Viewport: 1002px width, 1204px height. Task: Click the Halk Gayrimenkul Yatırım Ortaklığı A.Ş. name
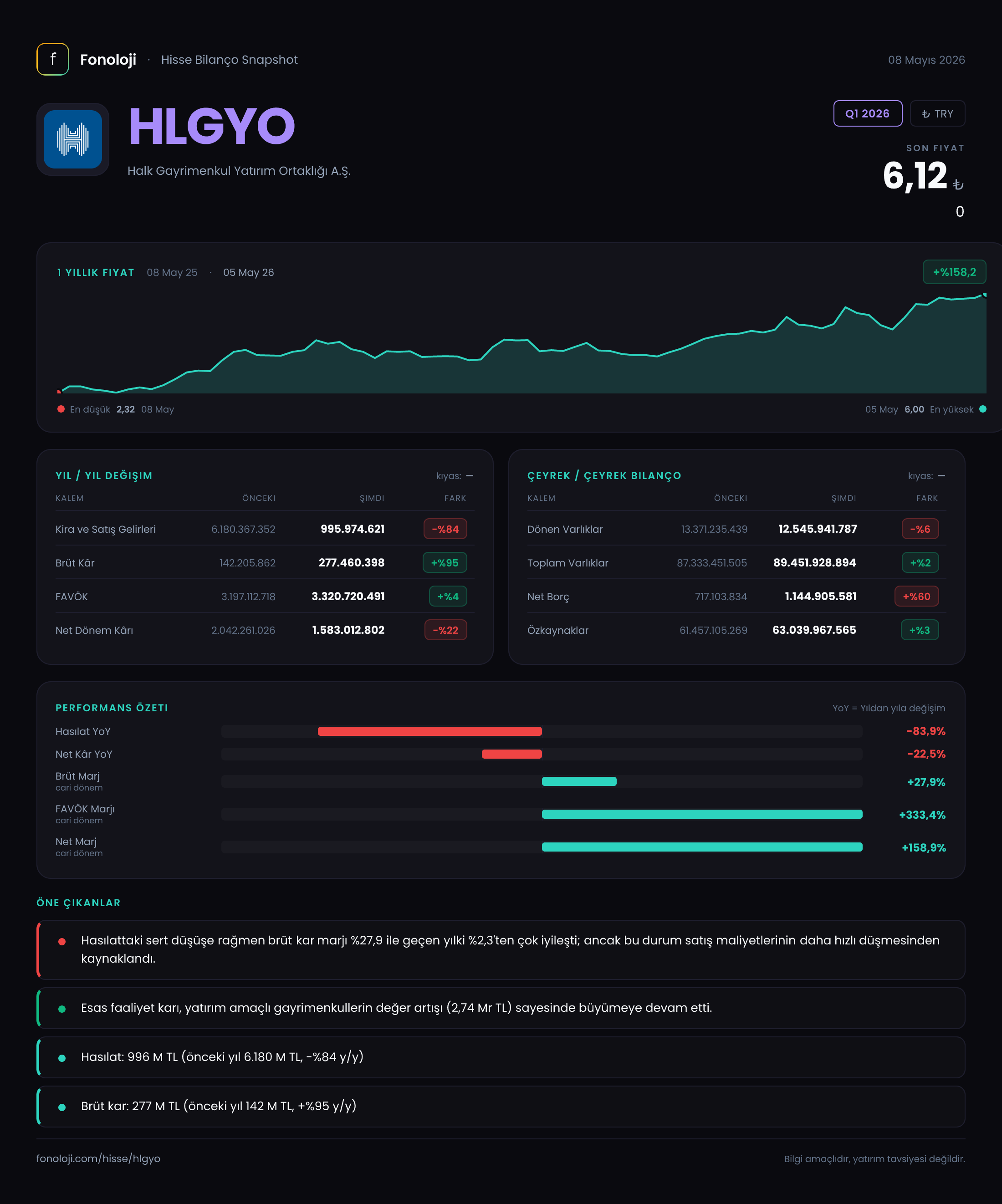(x=239, y=171)
